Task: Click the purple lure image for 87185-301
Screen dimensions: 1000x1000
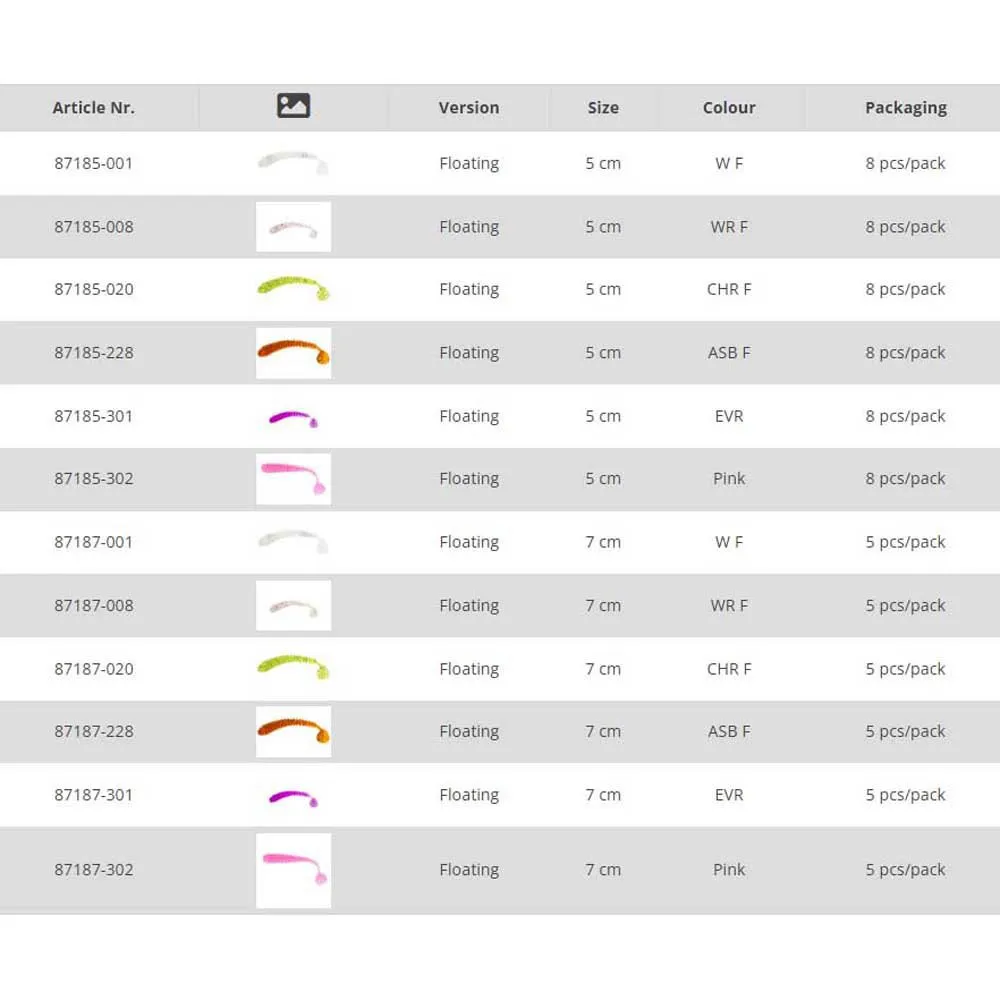Action: click(293, 417)
